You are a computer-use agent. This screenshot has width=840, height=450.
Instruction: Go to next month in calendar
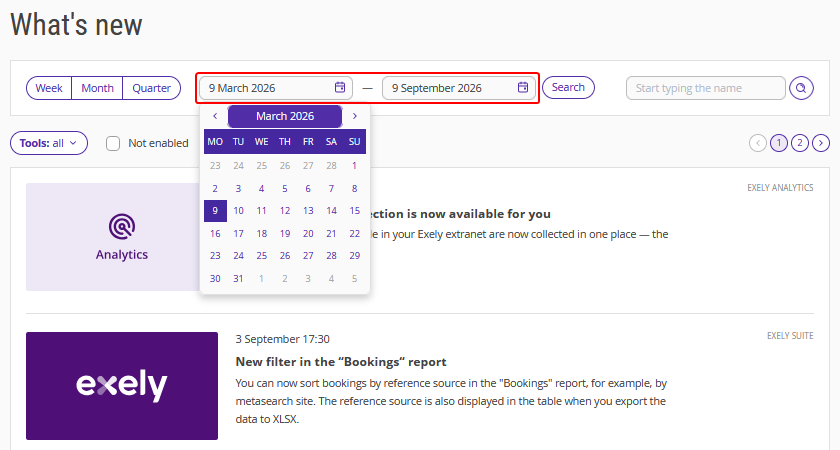click(355, 116)
